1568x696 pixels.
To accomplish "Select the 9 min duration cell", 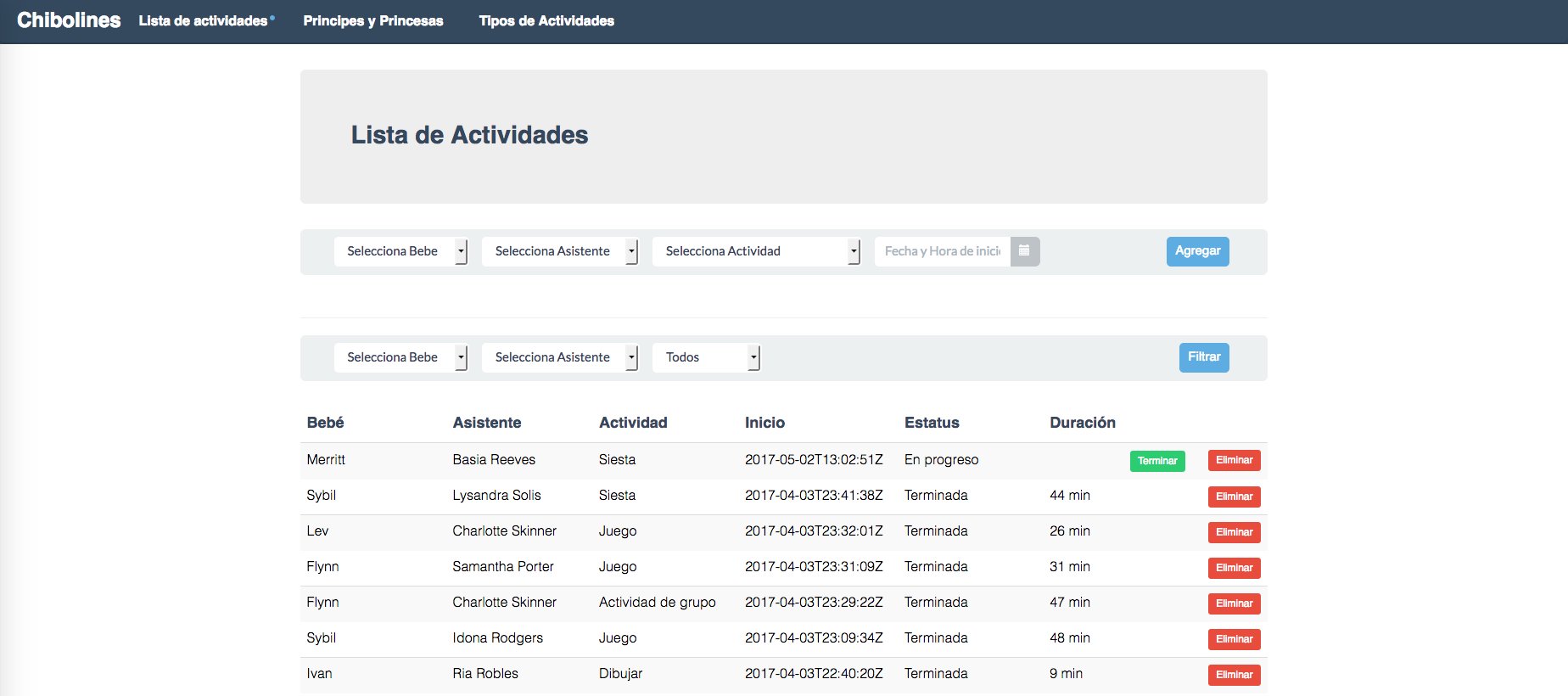I will [1067, 674].
